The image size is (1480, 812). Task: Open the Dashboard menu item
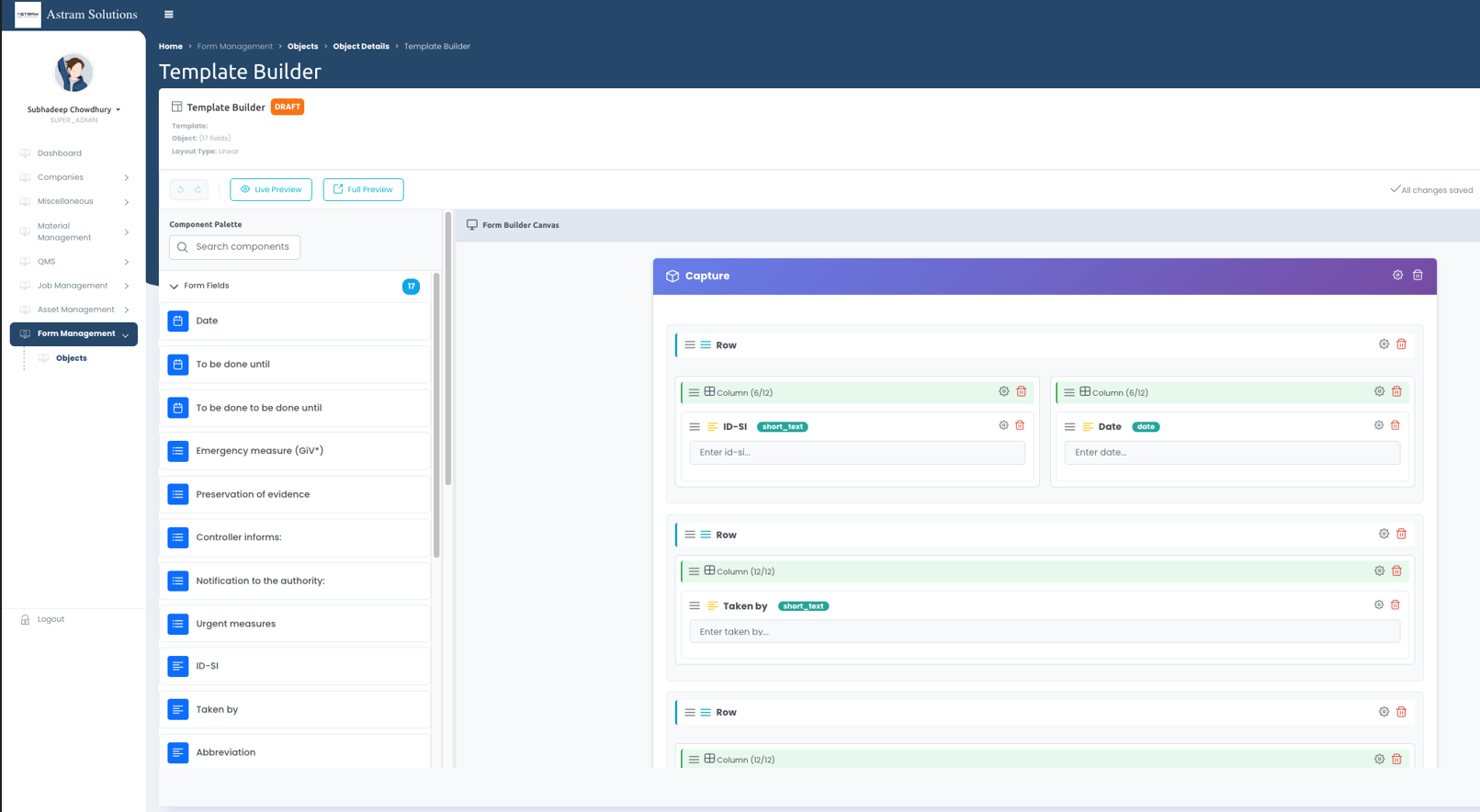click(x=59, y=153)
